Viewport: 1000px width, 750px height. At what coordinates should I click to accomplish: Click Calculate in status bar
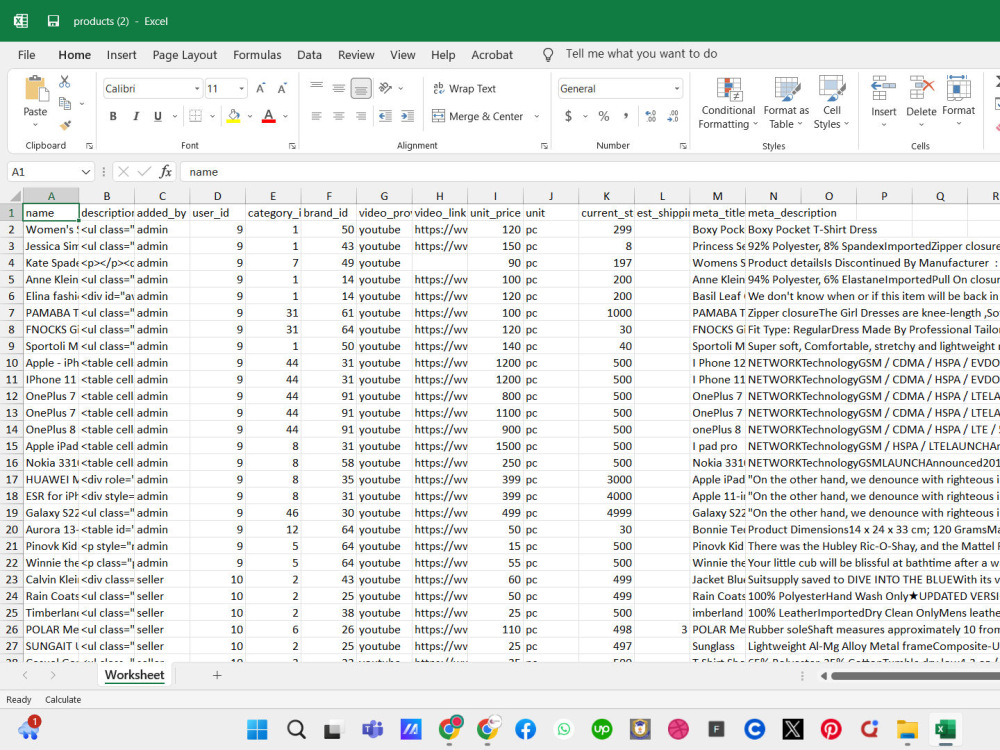pyautogui.click(x=63, y=700)
